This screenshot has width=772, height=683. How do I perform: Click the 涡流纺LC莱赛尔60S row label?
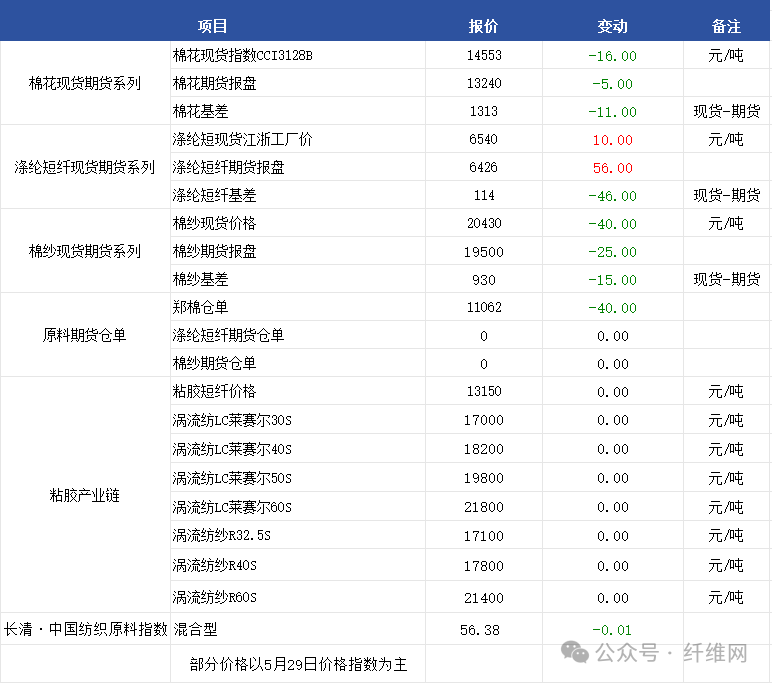pyautogui.click(x=232, y=507)
